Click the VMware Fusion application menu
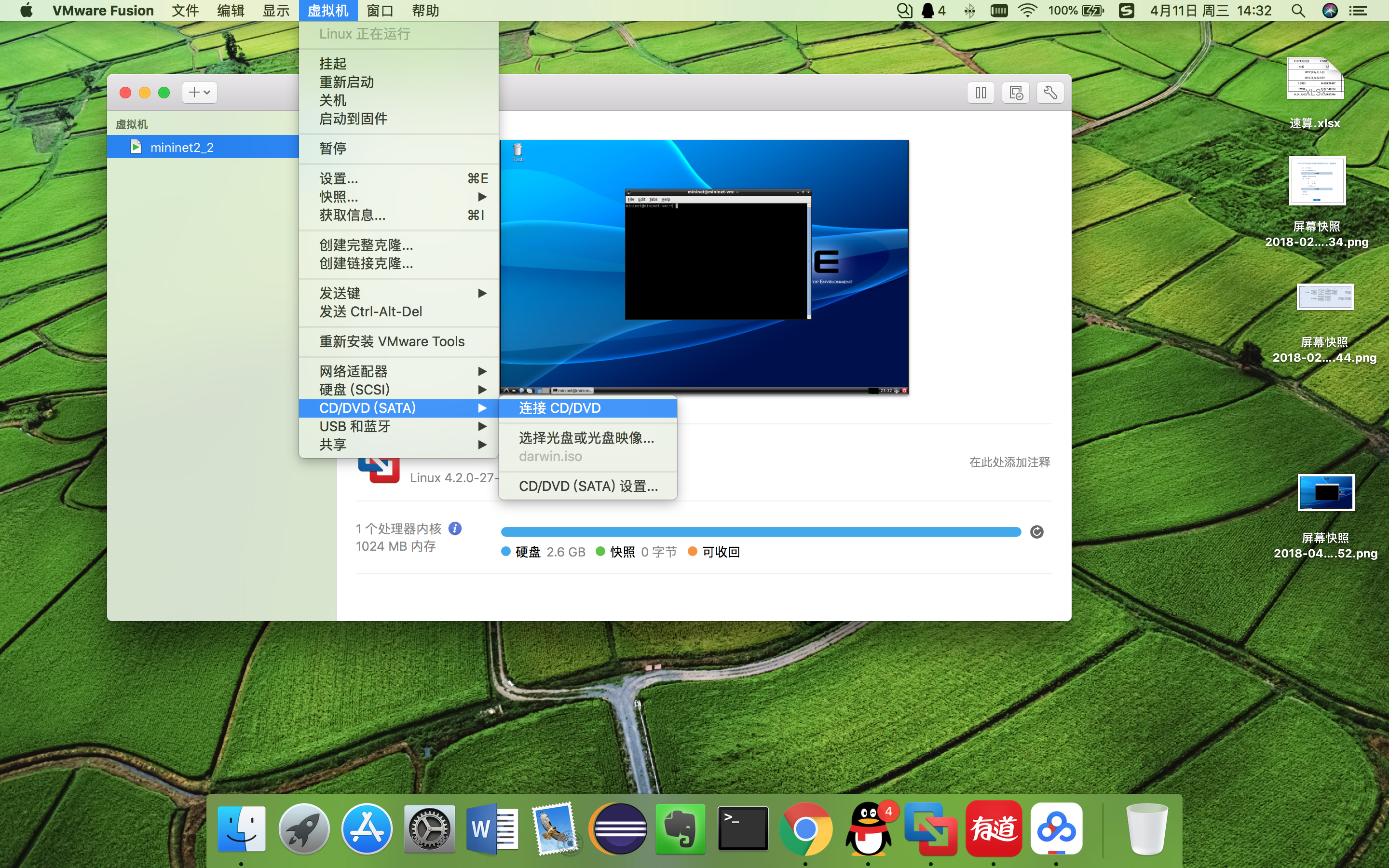This screenshot has height=868, width=1389. [103, 10]
